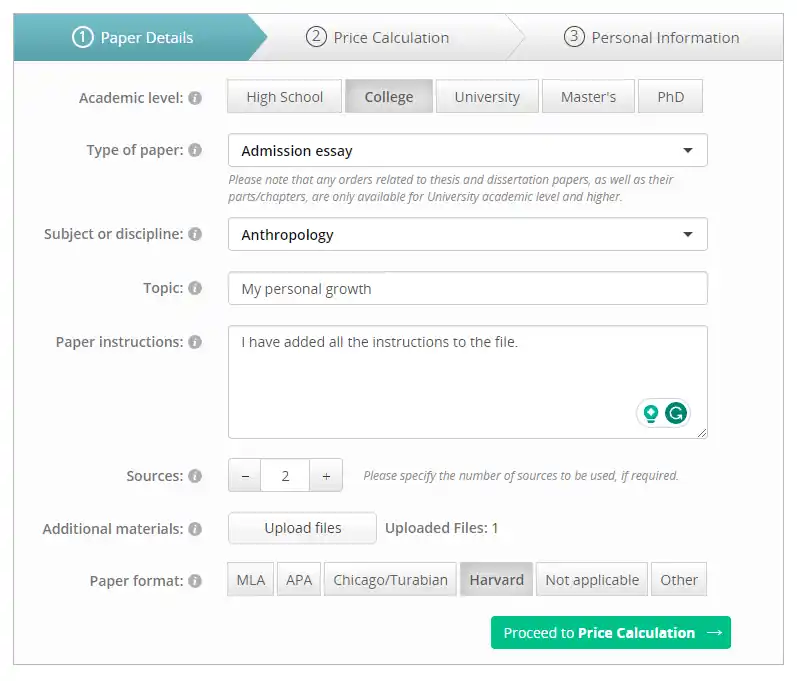Select High School academic level
This screenshot has height=681, width=797.
(285, 97)
